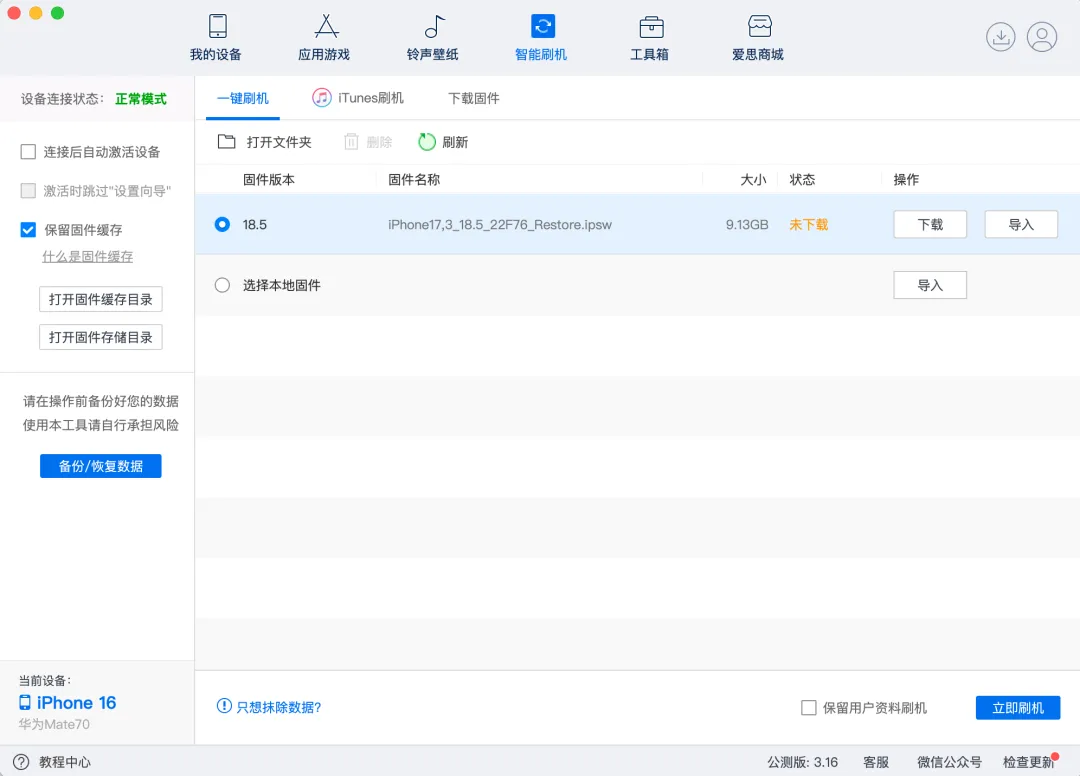Open the downloads manager icon

point(1000,36)
